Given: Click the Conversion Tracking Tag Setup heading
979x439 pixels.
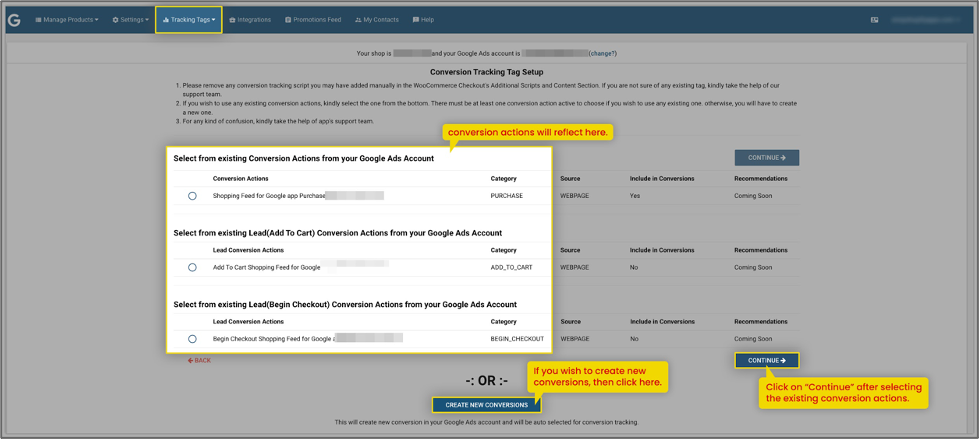Looking at the screenshot, I should coord(486,72).
